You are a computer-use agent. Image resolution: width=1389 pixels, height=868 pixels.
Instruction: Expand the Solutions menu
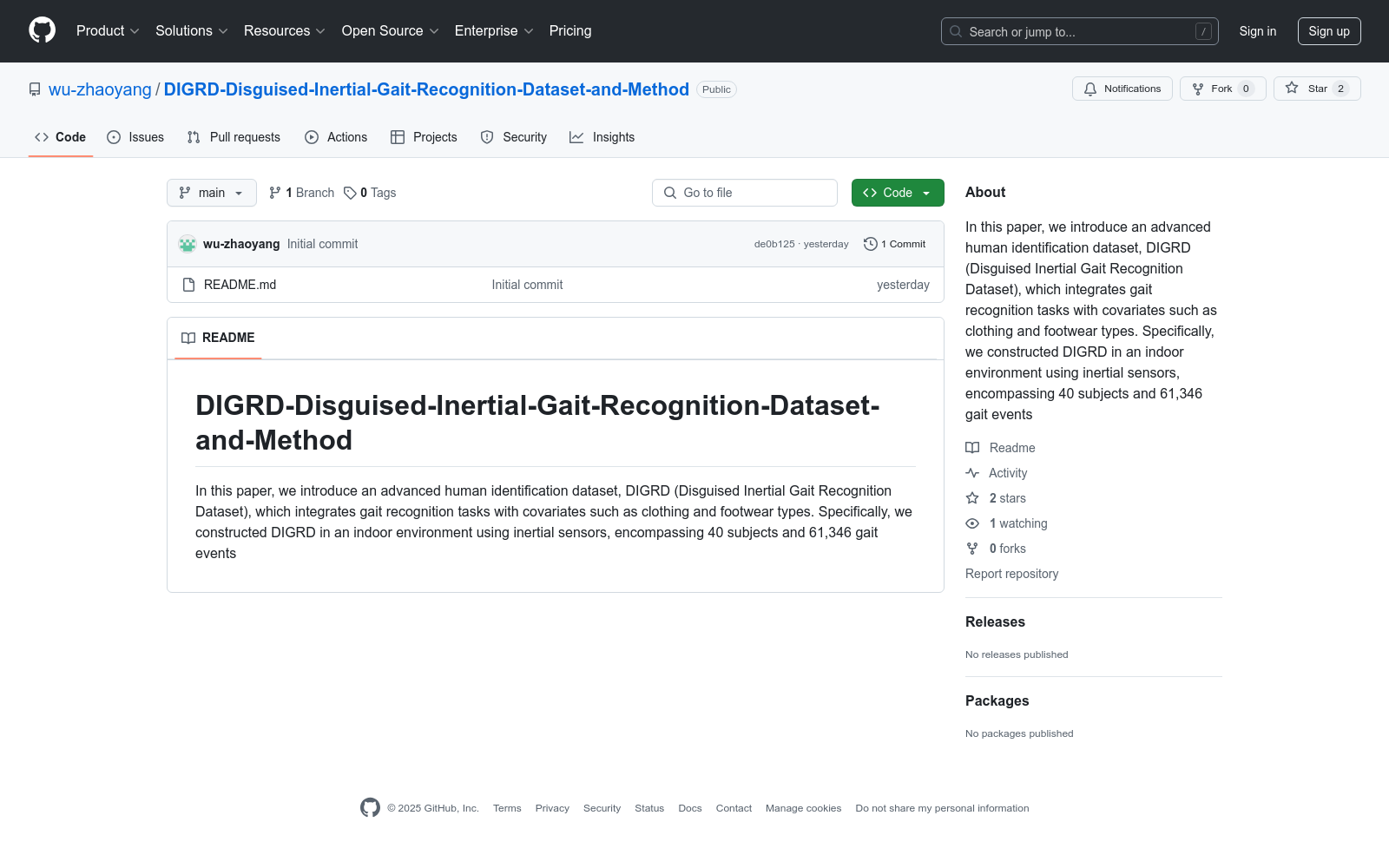coord(191,31)
